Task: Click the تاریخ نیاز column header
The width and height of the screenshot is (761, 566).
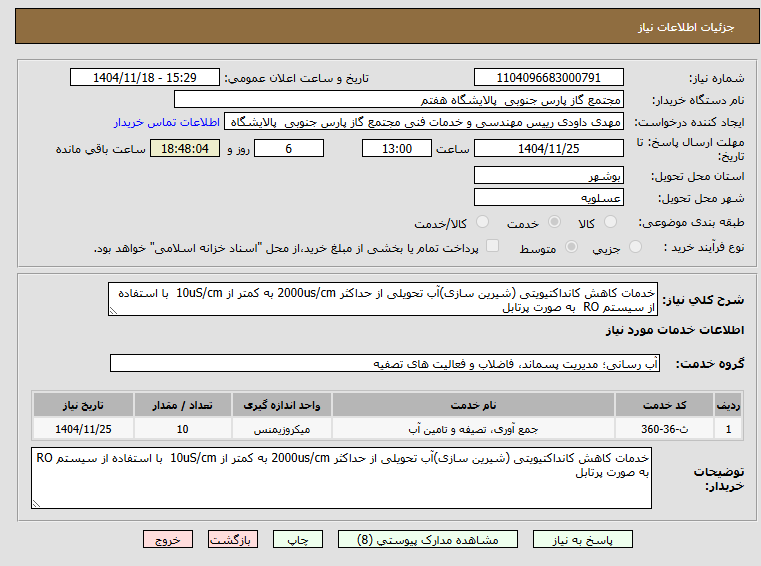Action: (x=83, y=405)
